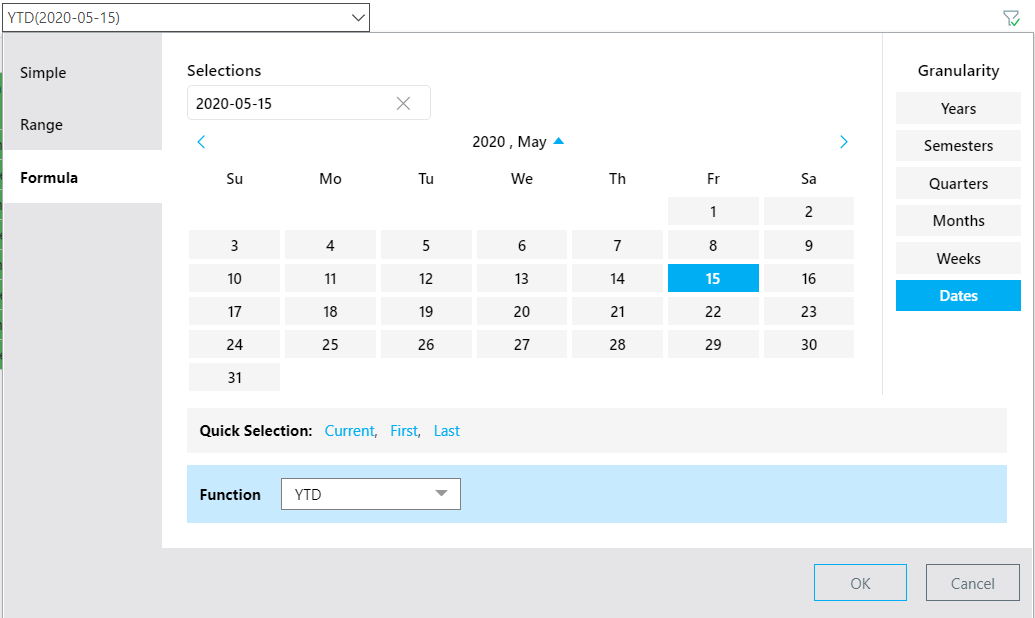The height and width of the screenshot is (618, 1035).
Task: Set granularity to Dates
Action: tap(958, 296)
